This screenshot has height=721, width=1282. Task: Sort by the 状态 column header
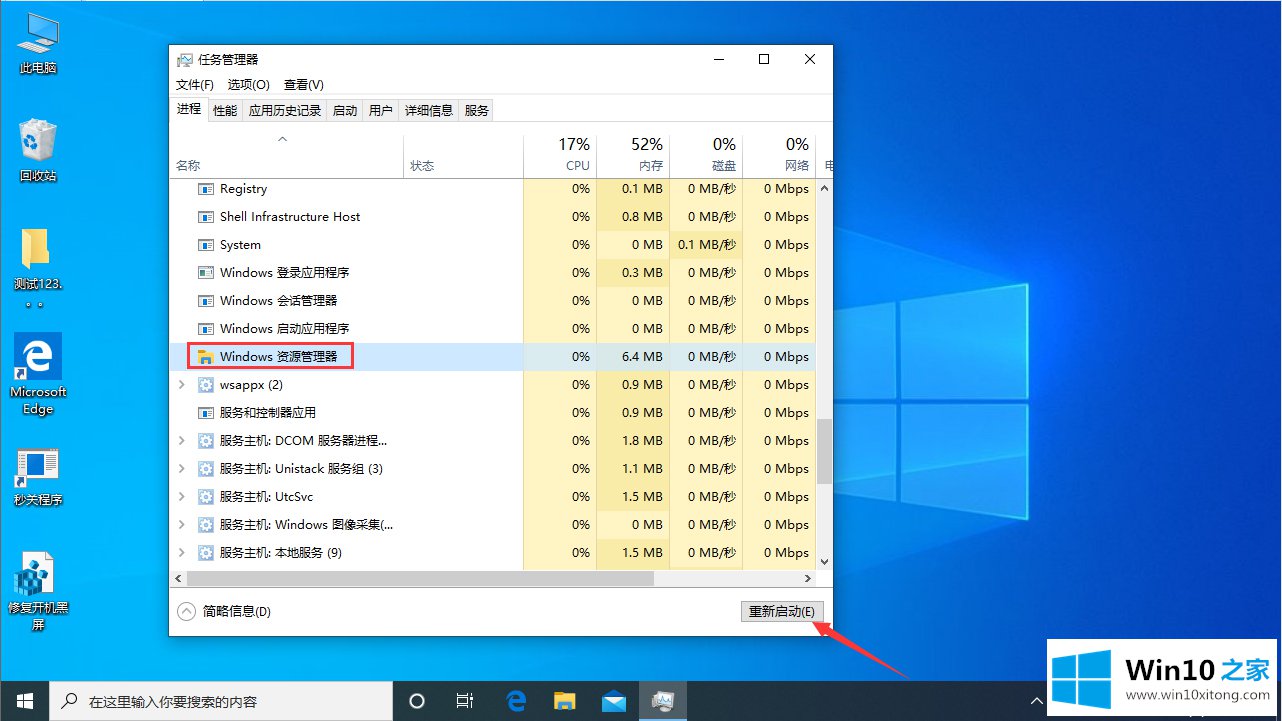pyautogui.click(x=464, y=155)
